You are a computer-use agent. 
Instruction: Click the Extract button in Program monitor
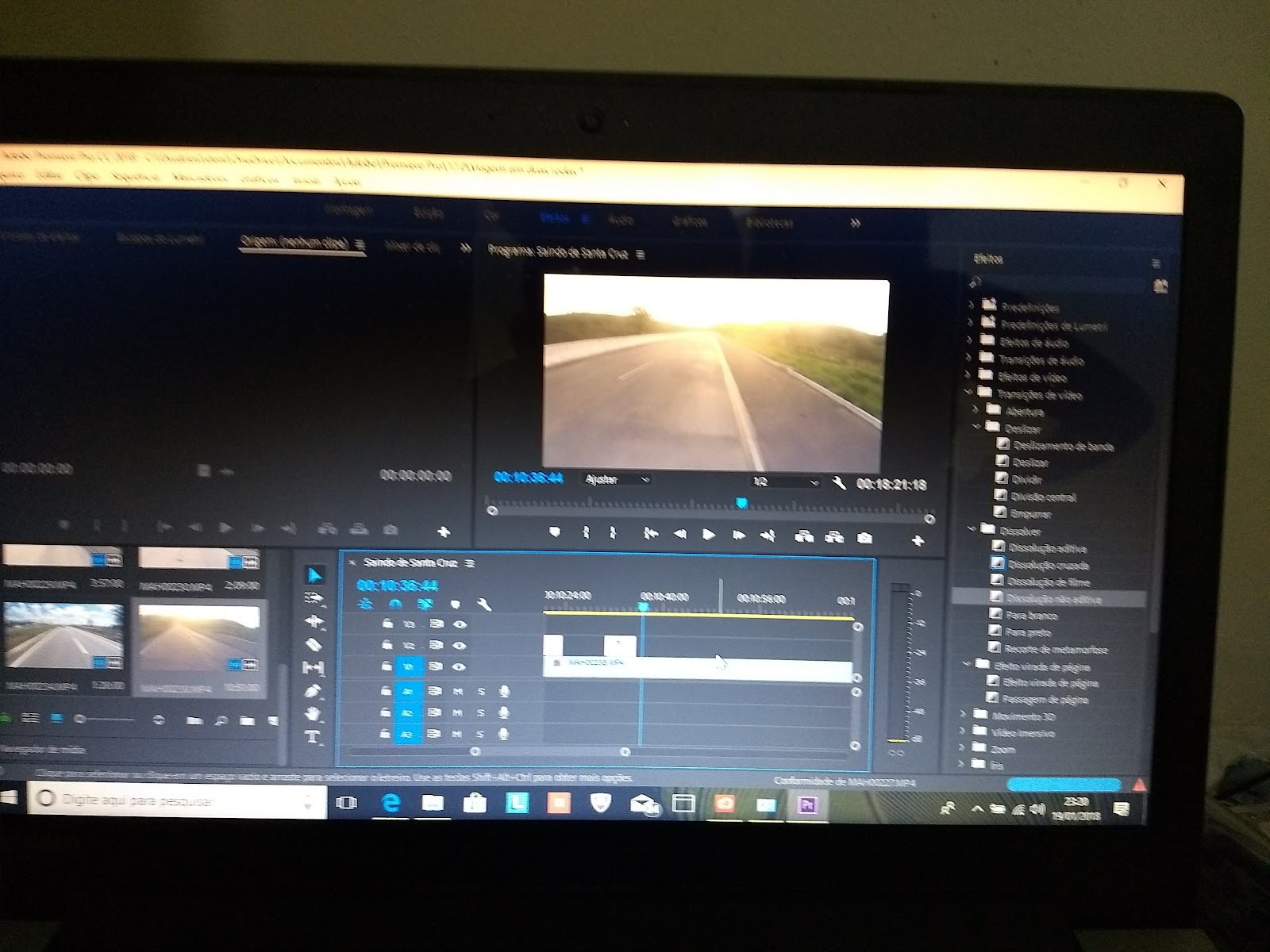[833, 538]
